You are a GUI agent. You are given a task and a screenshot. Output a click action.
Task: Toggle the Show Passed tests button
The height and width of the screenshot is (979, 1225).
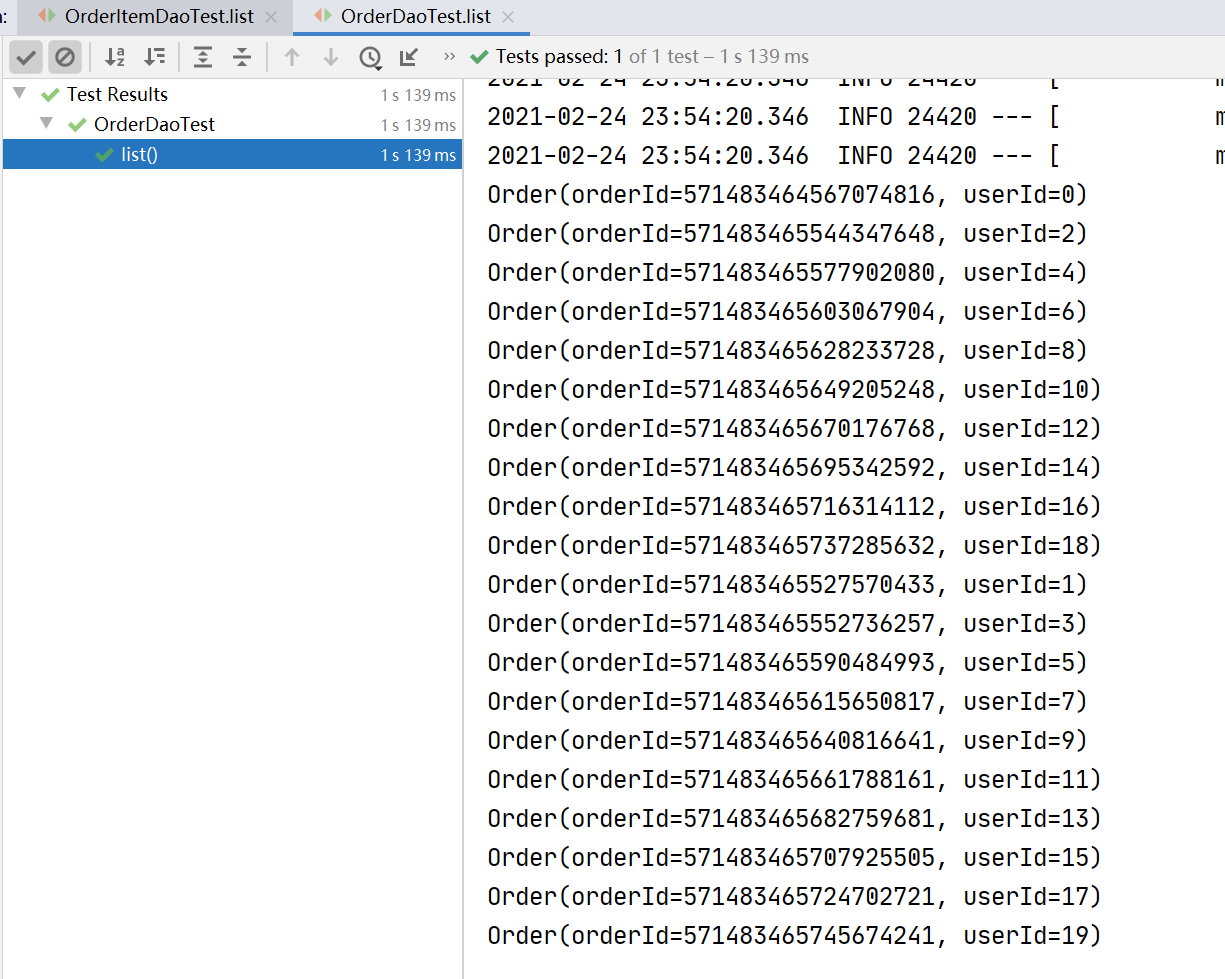click(x=27, y=57)
